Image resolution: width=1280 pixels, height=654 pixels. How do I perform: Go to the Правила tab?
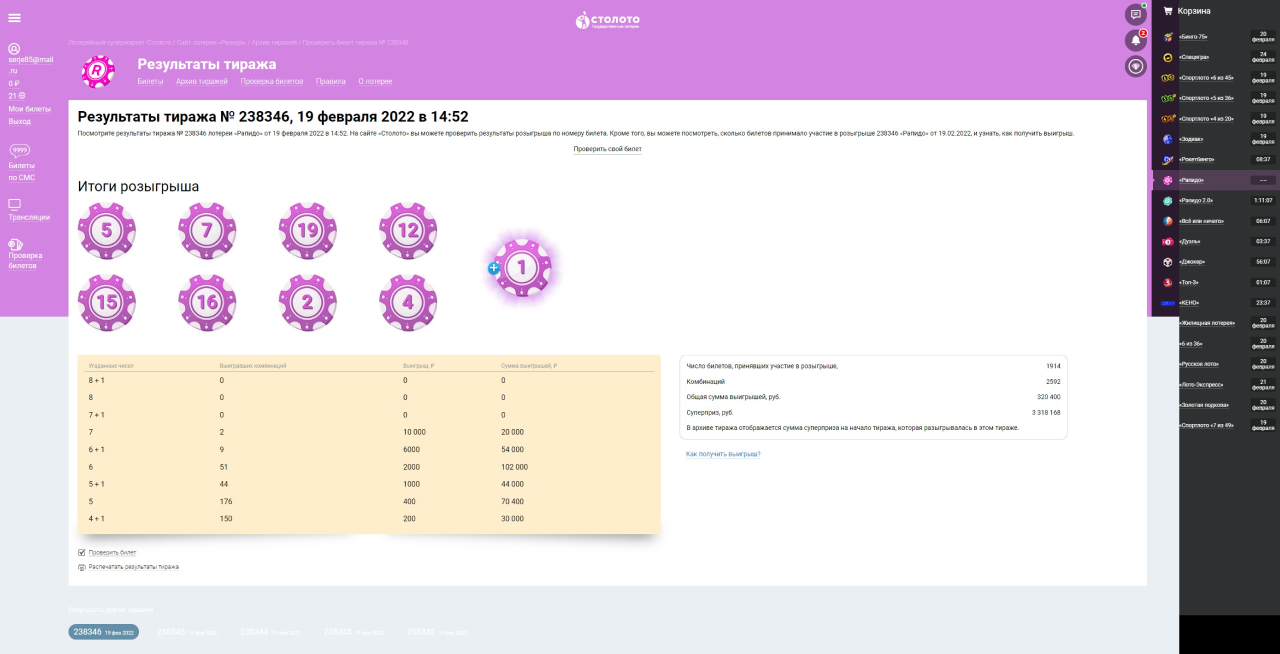coord(330,81)
